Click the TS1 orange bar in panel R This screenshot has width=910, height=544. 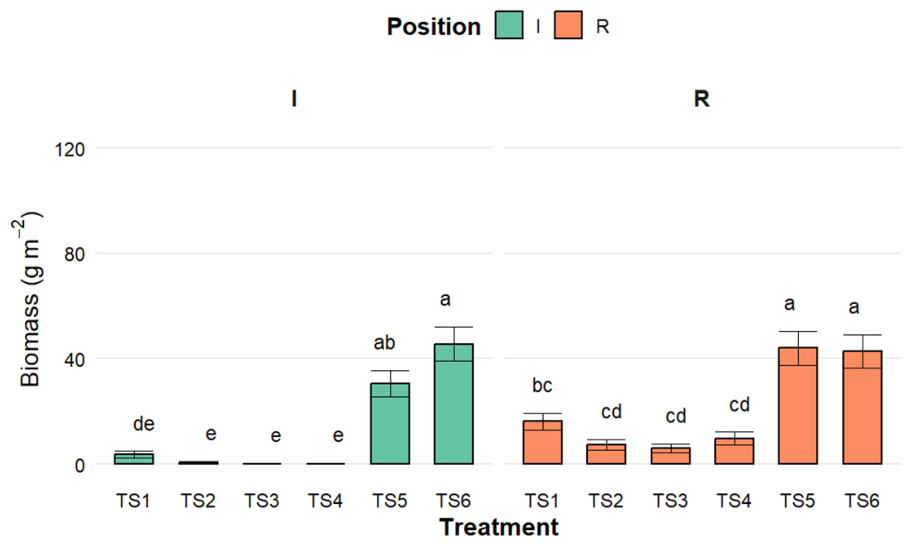[x=543, y=442]
